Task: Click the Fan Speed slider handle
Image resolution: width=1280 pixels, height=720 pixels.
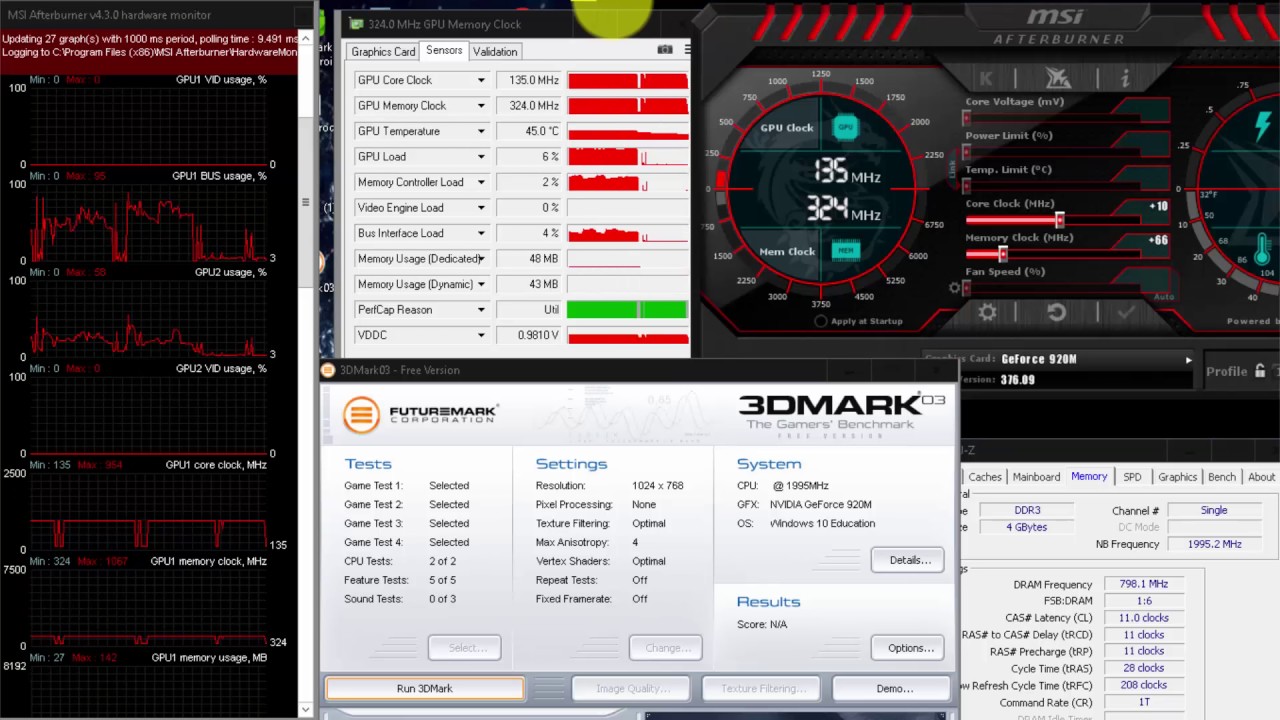Action: (x=967, y=288)
